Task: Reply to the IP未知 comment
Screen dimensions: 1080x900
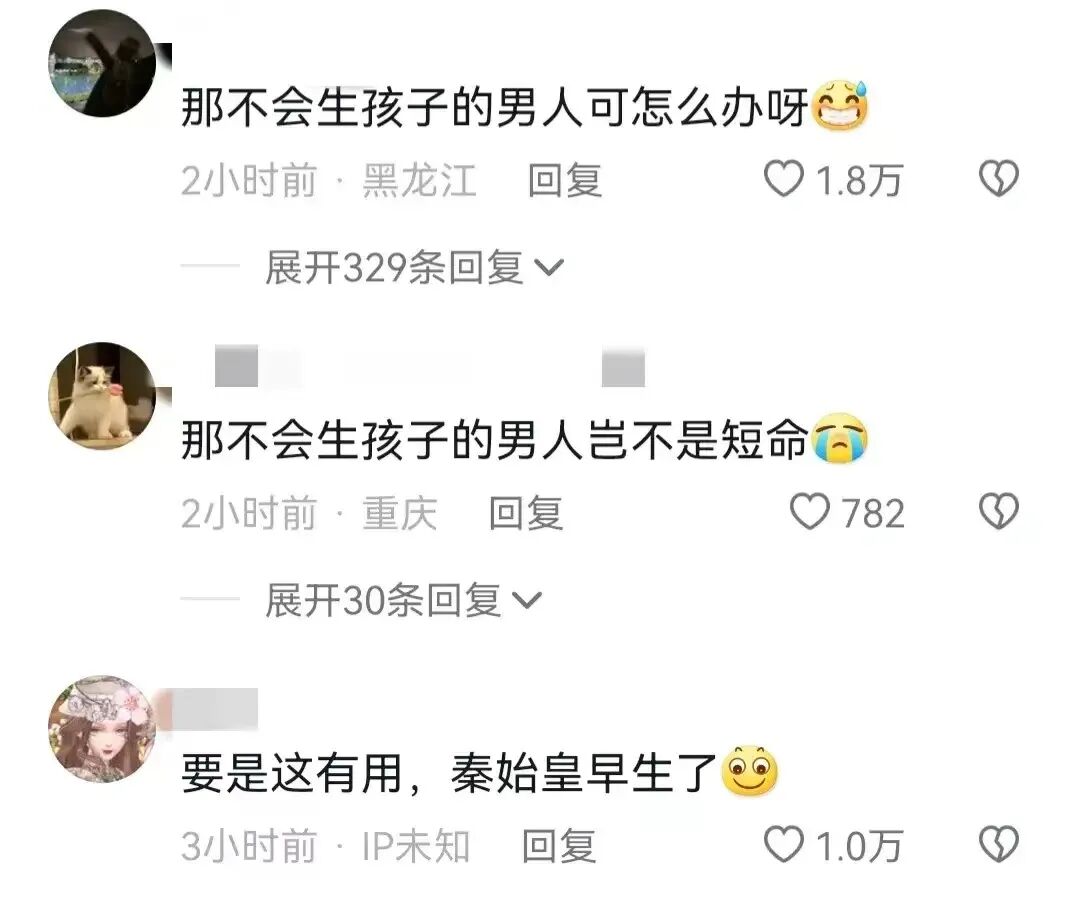Action: pos(559,846)
